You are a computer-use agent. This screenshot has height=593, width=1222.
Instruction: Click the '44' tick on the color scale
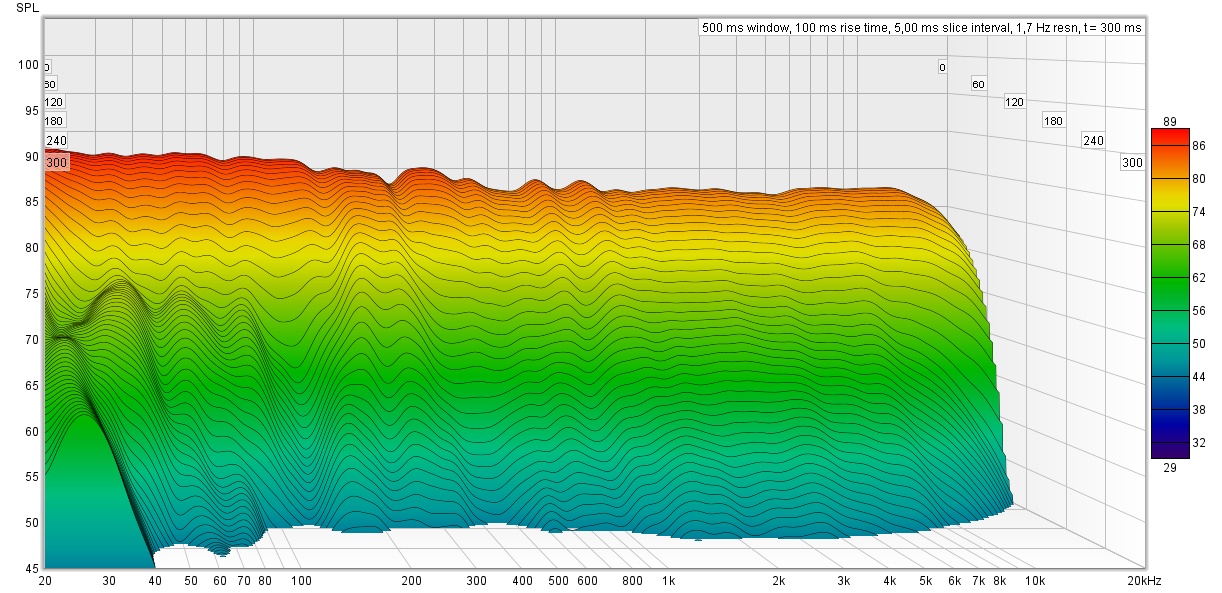1198,376
